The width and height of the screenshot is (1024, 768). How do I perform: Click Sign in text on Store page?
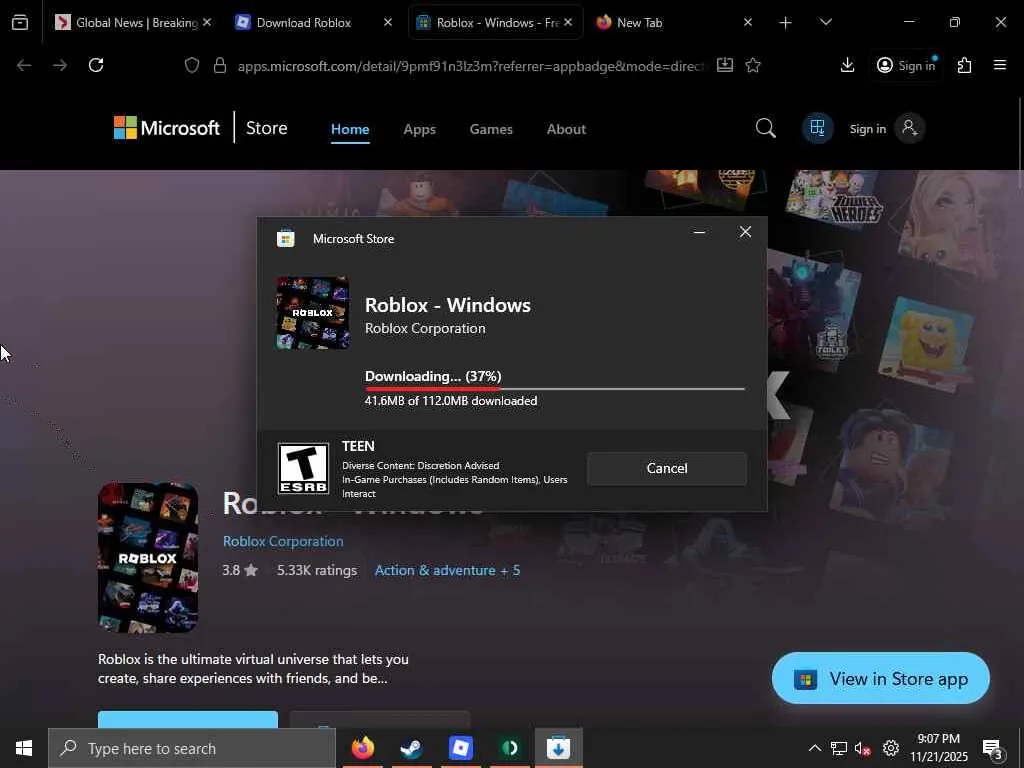pyautogui.click(x=867, y=129)
